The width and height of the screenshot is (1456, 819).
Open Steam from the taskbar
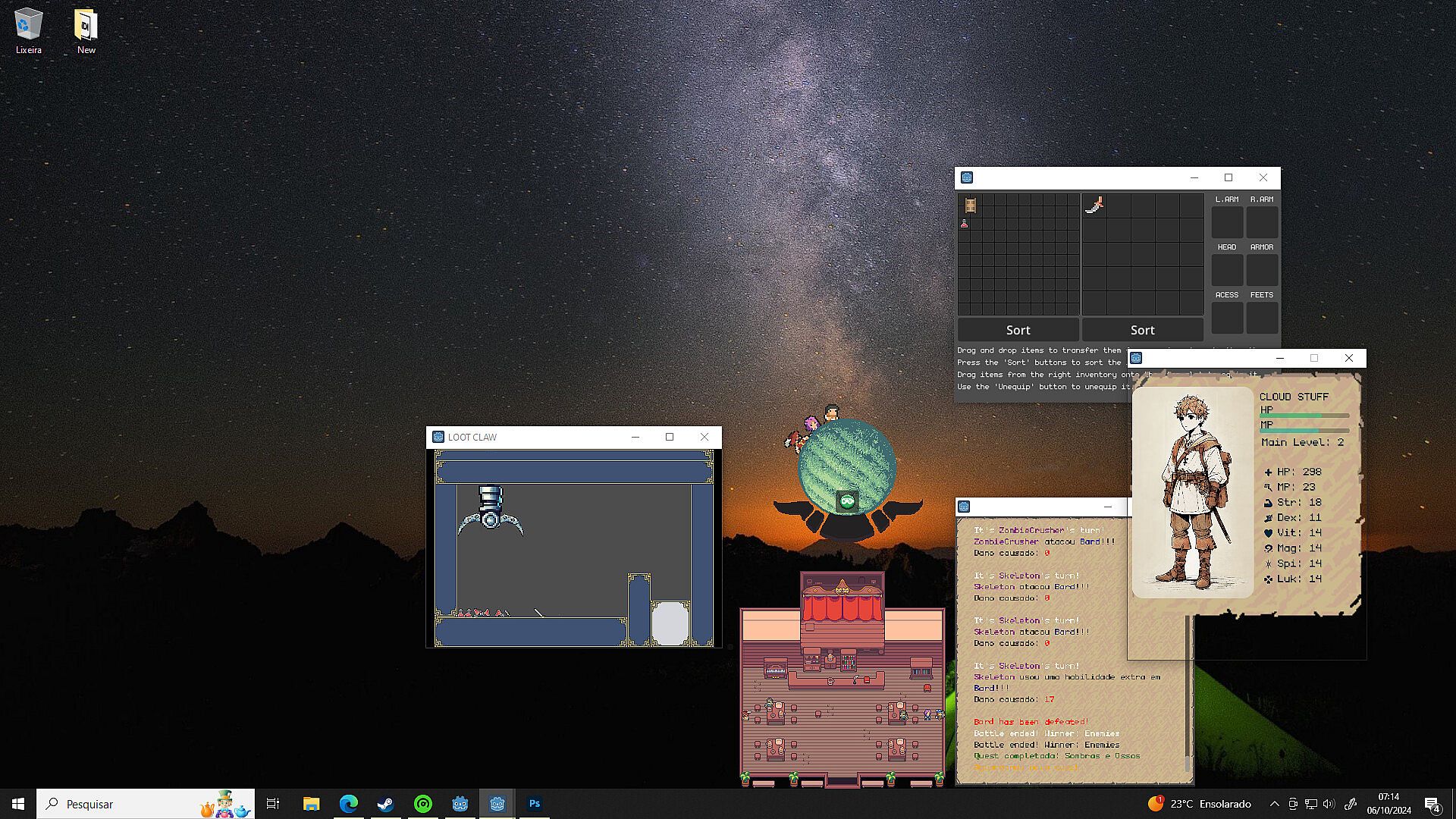(385, 804)
